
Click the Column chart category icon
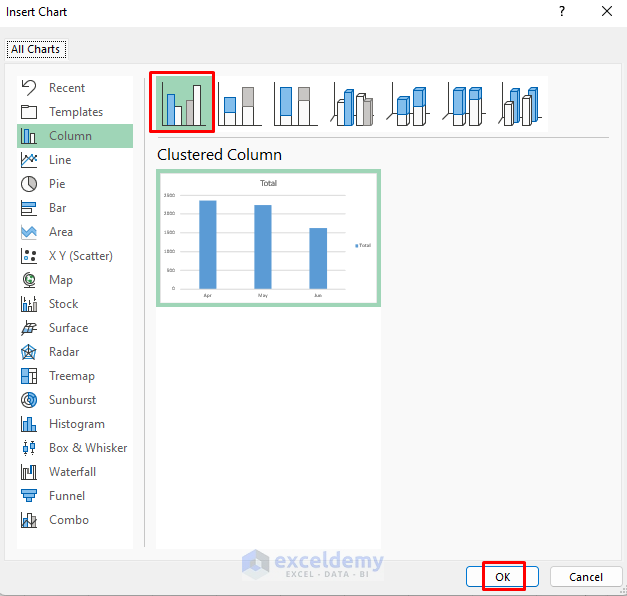(29, 136)
